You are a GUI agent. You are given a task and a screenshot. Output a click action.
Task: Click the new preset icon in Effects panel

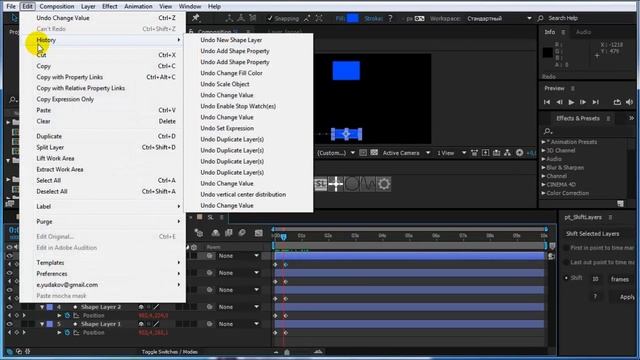[x=620, y=203]
